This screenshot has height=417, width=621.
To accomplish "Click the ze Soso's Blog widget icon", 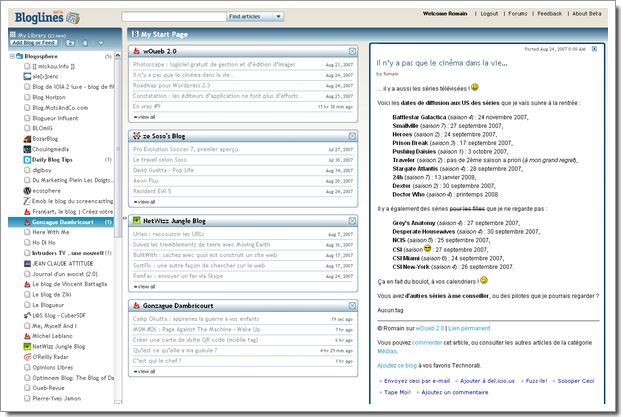I will [x=137, y=136].
